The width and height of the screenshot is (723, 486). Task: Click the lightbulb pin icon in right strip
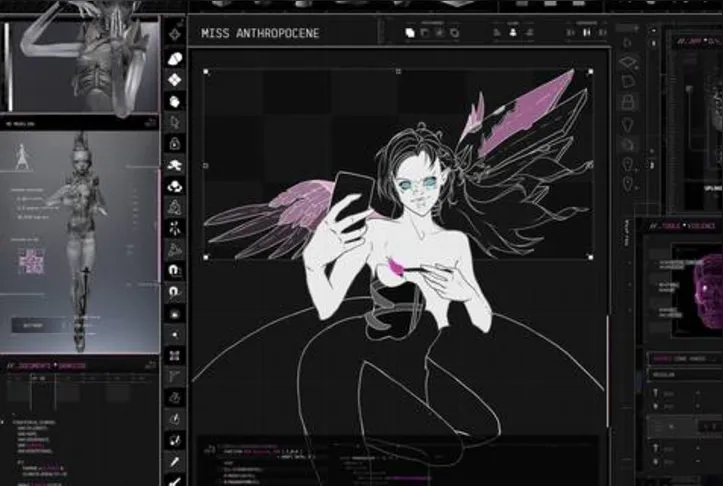[628, 165]
